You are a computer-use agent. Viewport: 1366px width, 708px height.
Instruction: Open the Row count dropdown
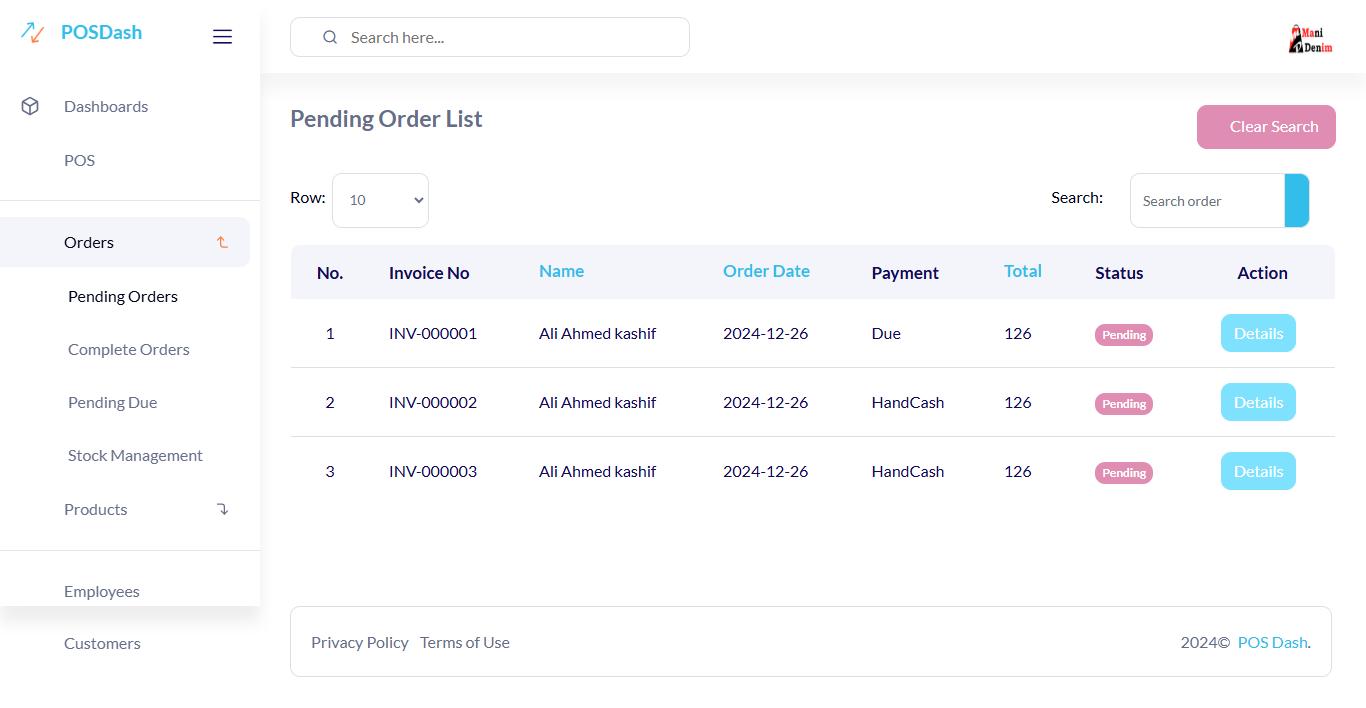380,200
